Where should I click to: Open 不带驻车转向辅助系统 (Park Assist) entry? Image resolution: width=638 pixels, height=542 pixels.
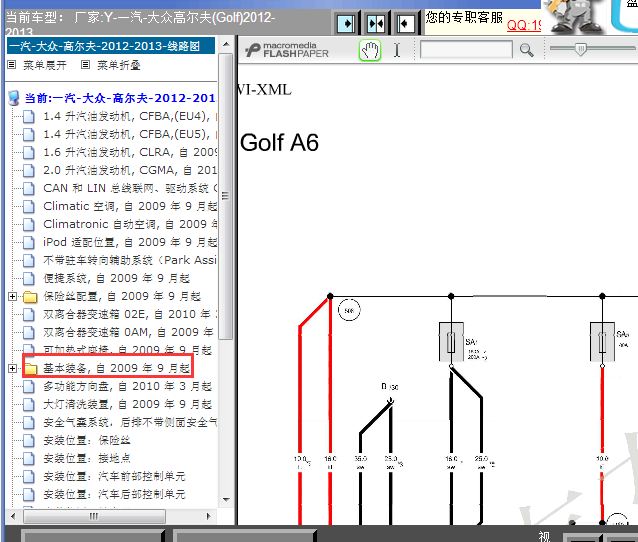130,260
